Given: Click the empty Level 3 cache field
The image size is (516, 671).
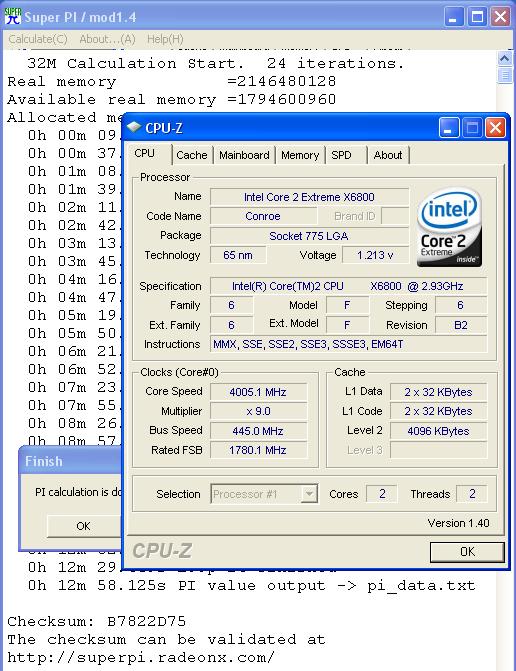Looking at the screenshot, I should (x=438, y=450).
